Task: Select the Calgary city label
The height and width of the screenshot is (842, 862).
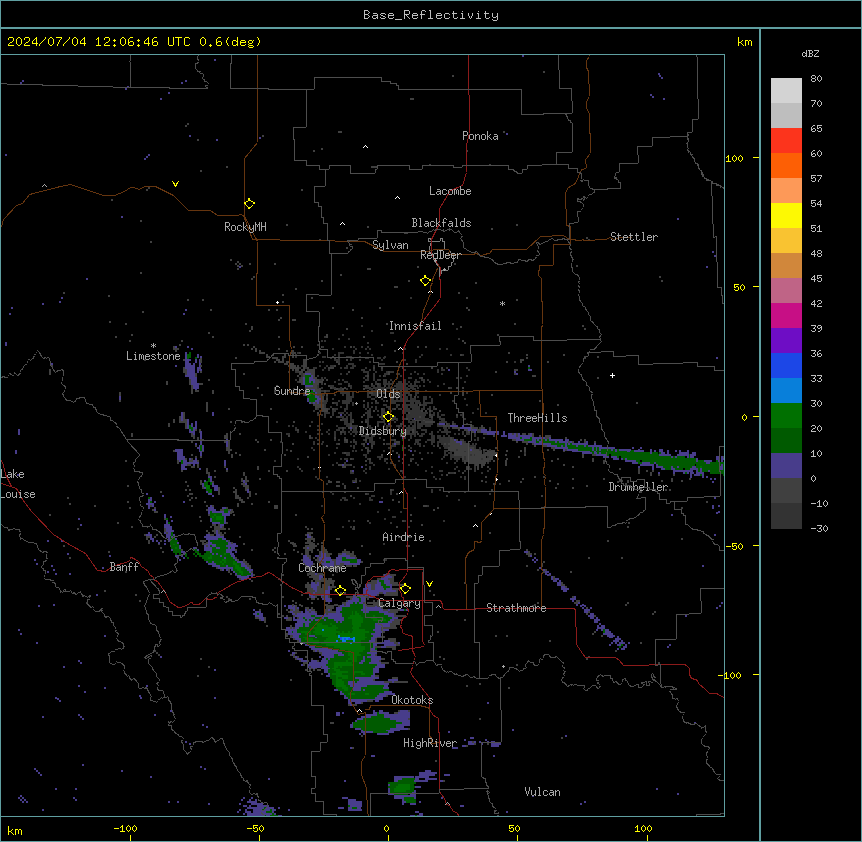Action: 399,603
